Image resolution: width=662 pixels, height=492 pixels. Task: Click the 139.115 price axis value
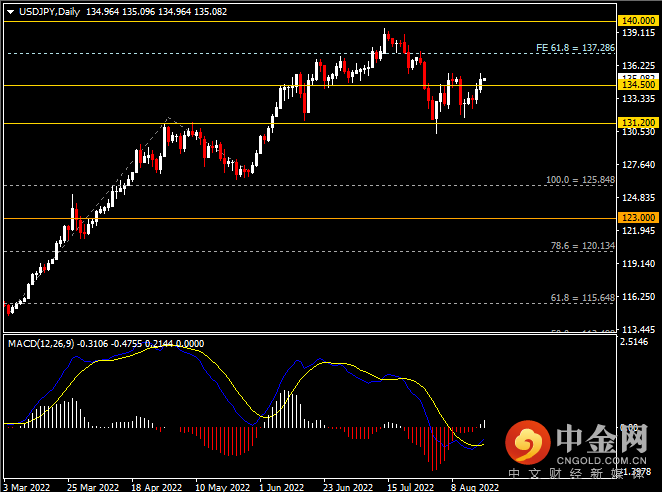(x=638, y=33)
